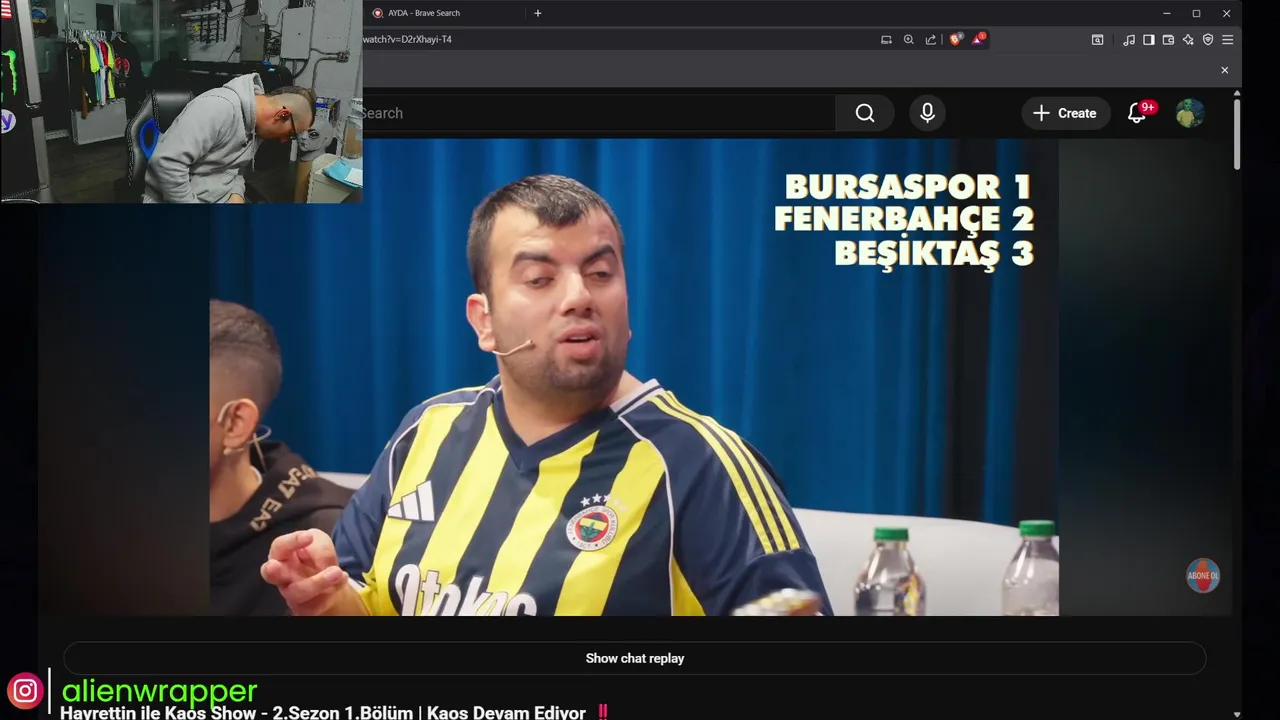The height and width of the screenshot is (720, 1280).
Task: Toggle the Brave sidebar panel icon
Action: coord(1148,39)
